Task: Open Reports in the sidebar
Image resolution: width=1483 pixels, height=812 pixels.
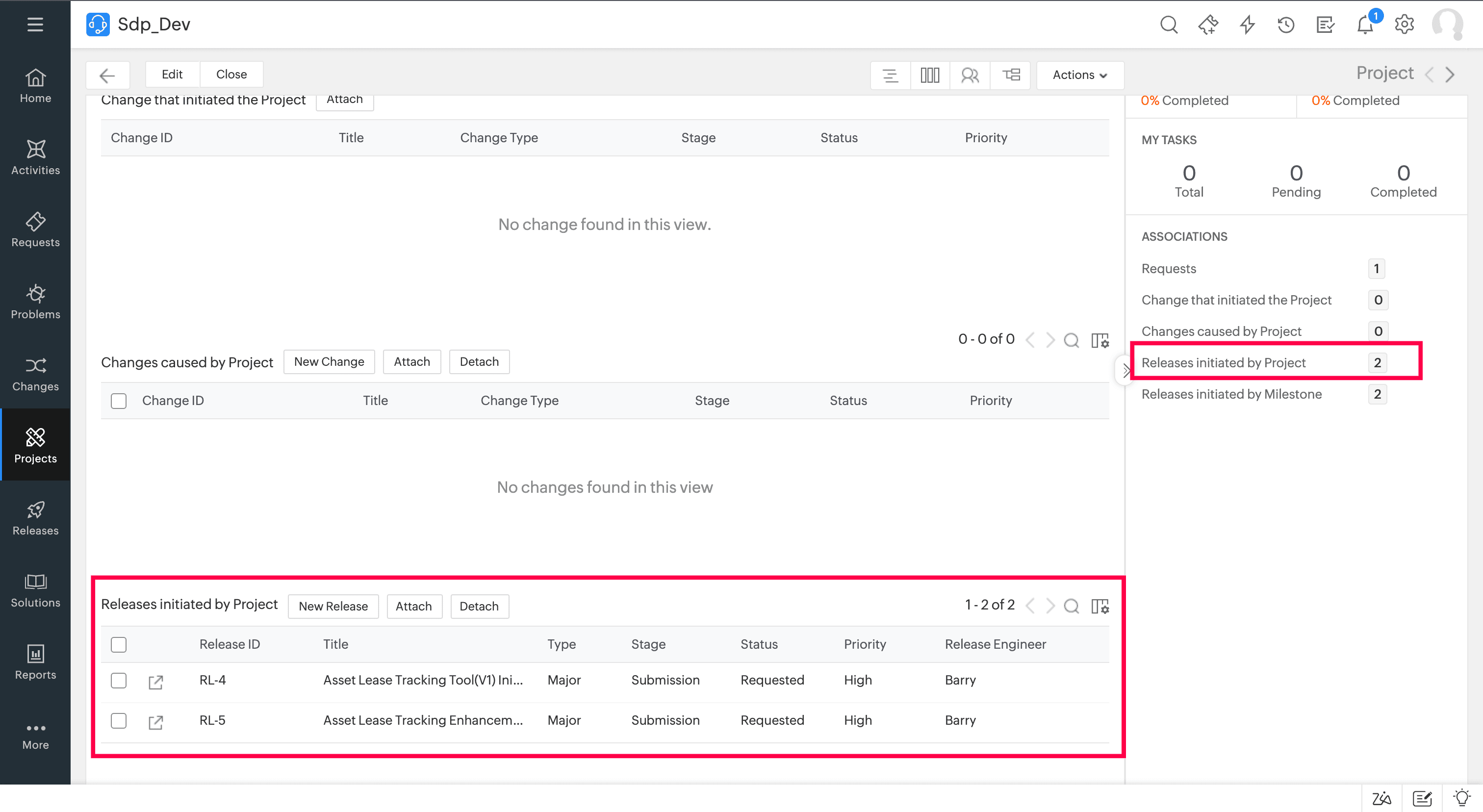Action: [35, 662]
